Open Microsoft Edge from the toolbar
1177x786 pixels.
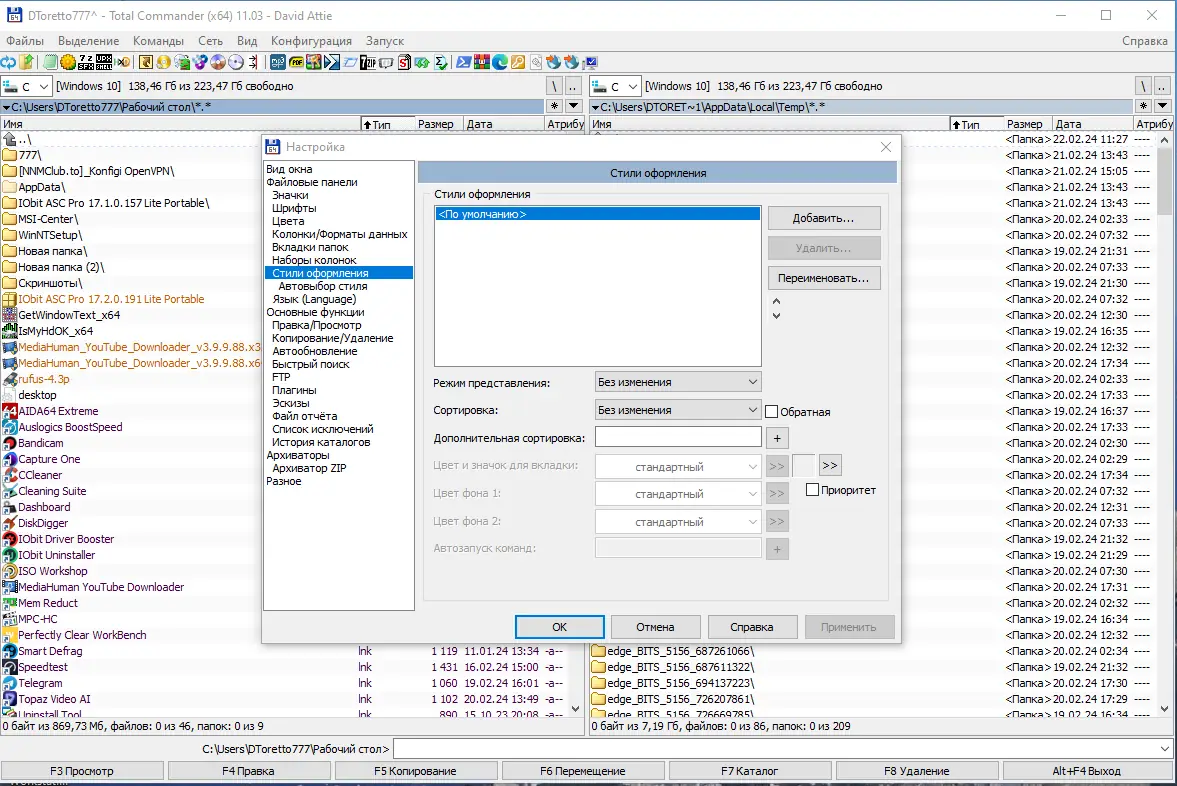[x=500, y=62]
